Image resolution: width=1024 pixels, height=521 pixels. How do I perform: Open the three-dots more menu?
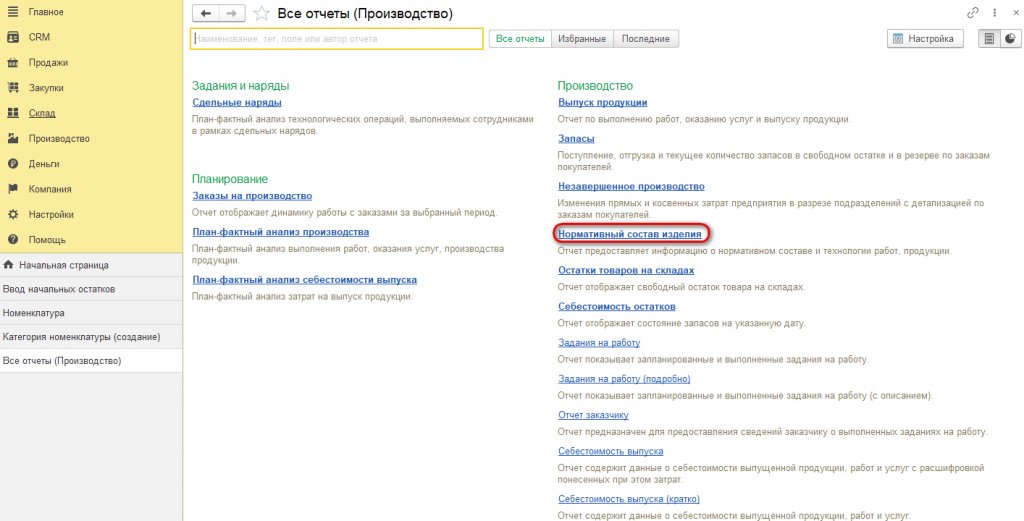(994, 12)
